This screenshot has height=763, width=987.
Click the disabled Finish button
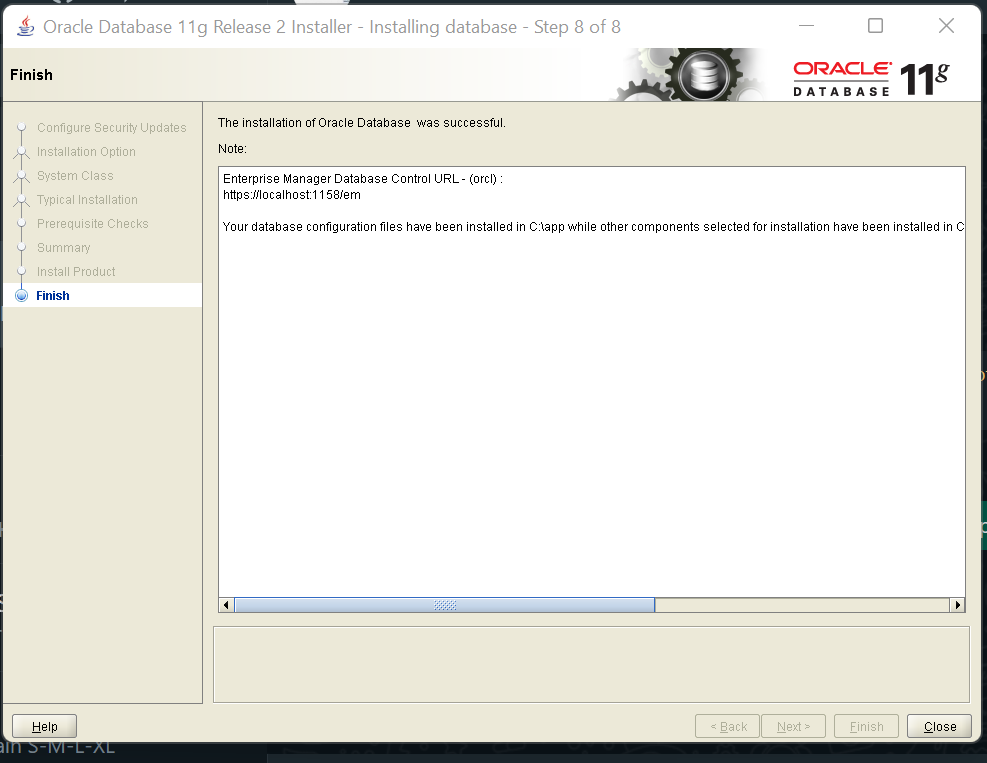pos(866,726)
